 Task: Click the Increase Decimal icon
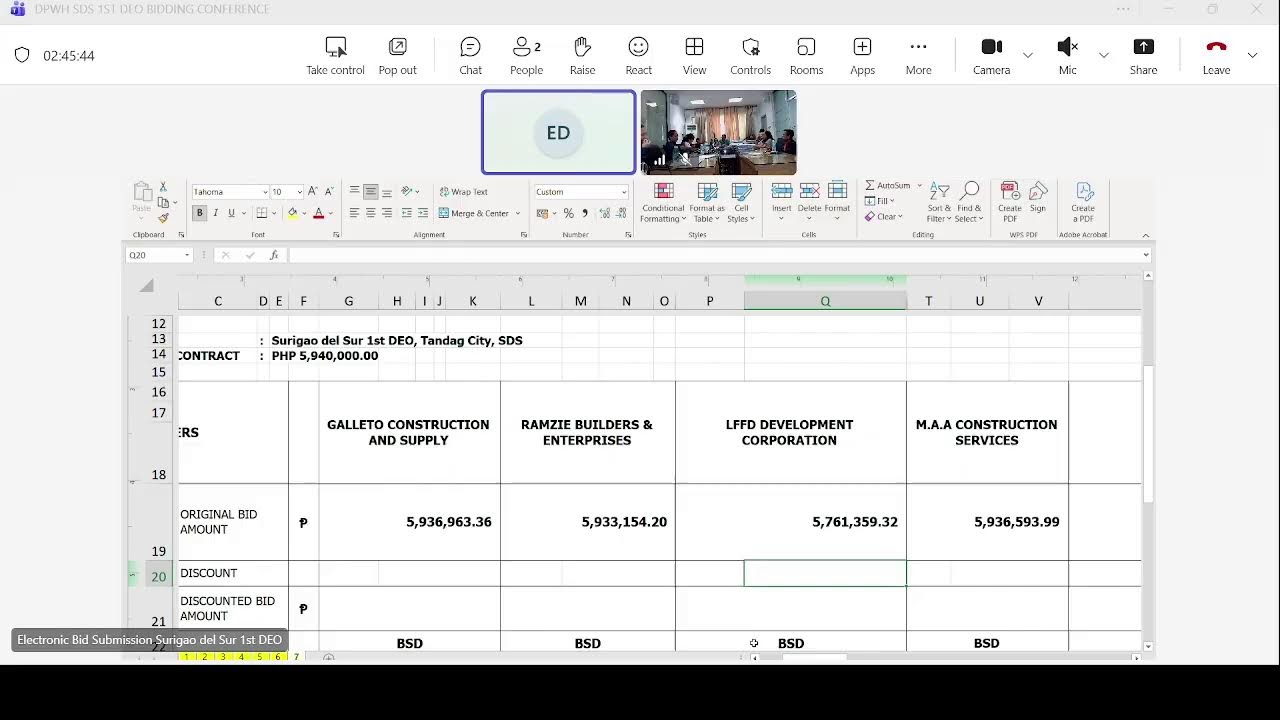pos(603,213)
